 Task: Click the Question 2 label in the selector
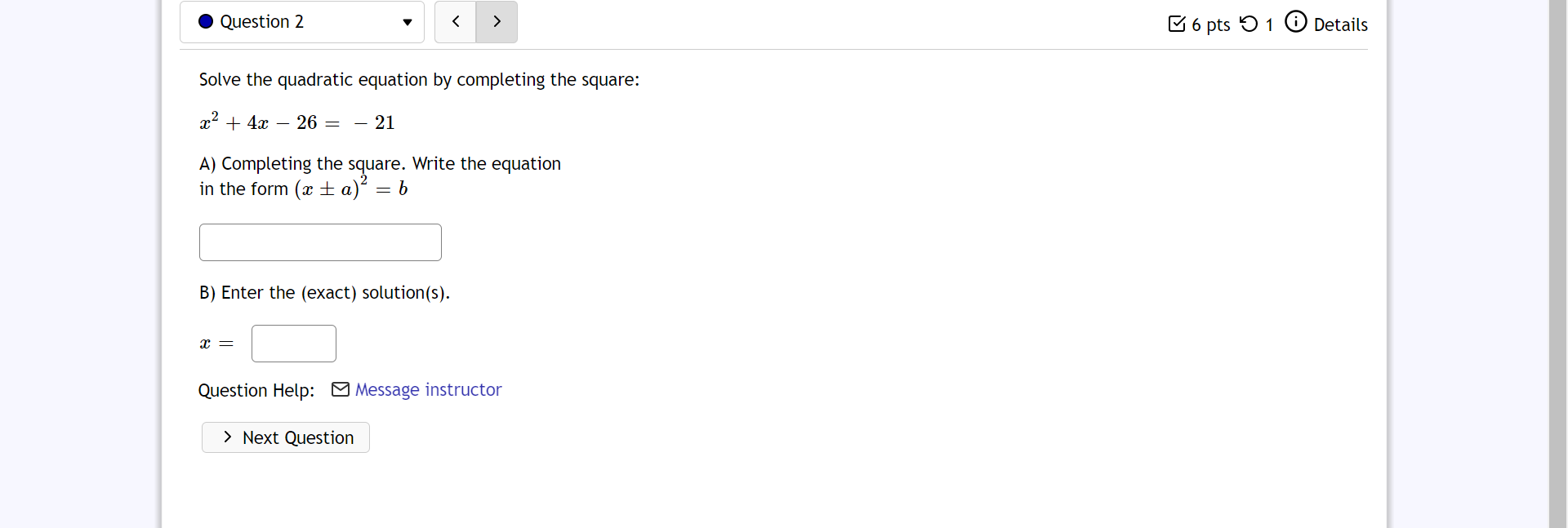[261, 22]
